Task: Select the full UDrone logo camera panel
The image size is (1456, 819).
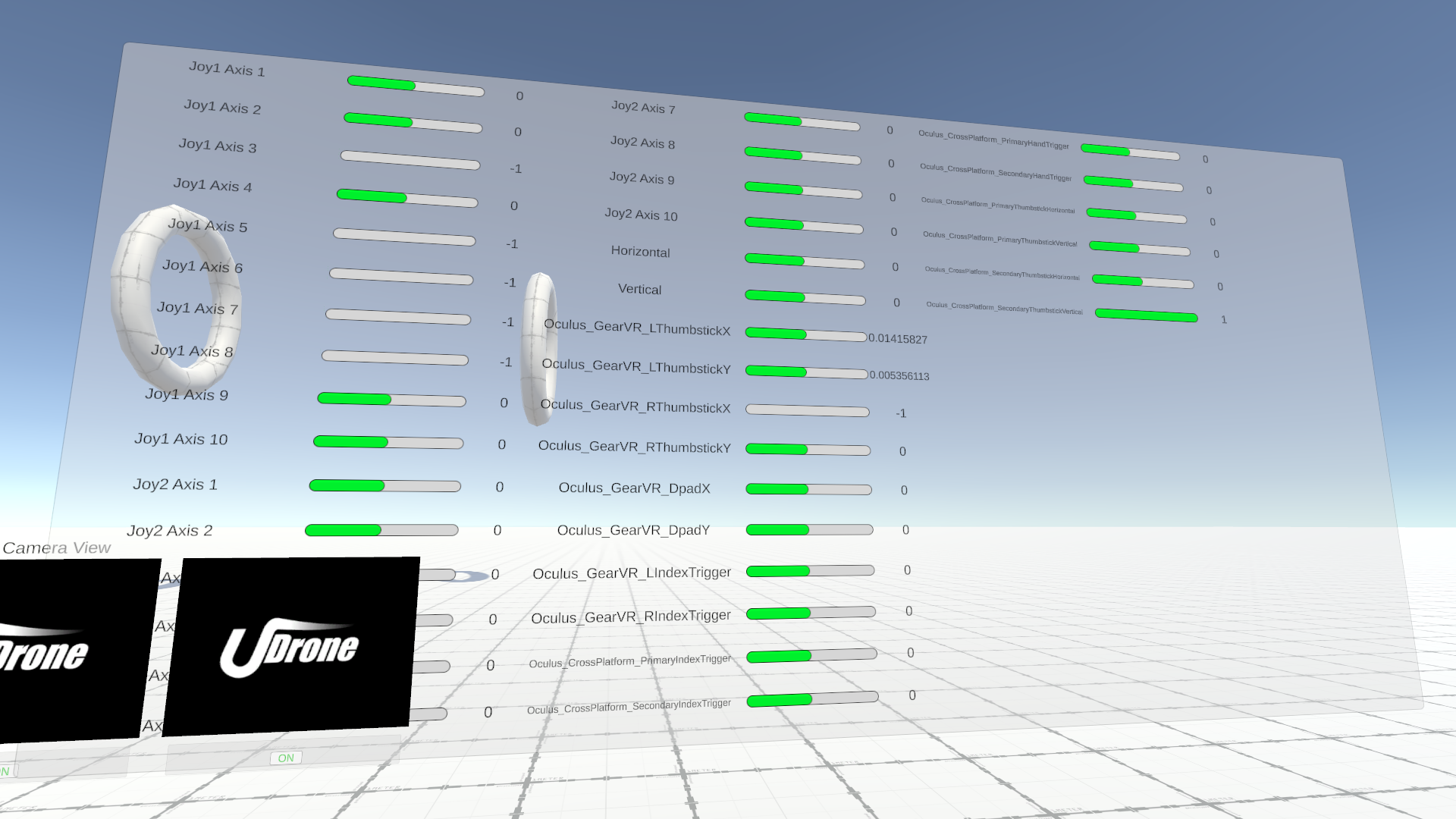Action: (x=291, y=647)
